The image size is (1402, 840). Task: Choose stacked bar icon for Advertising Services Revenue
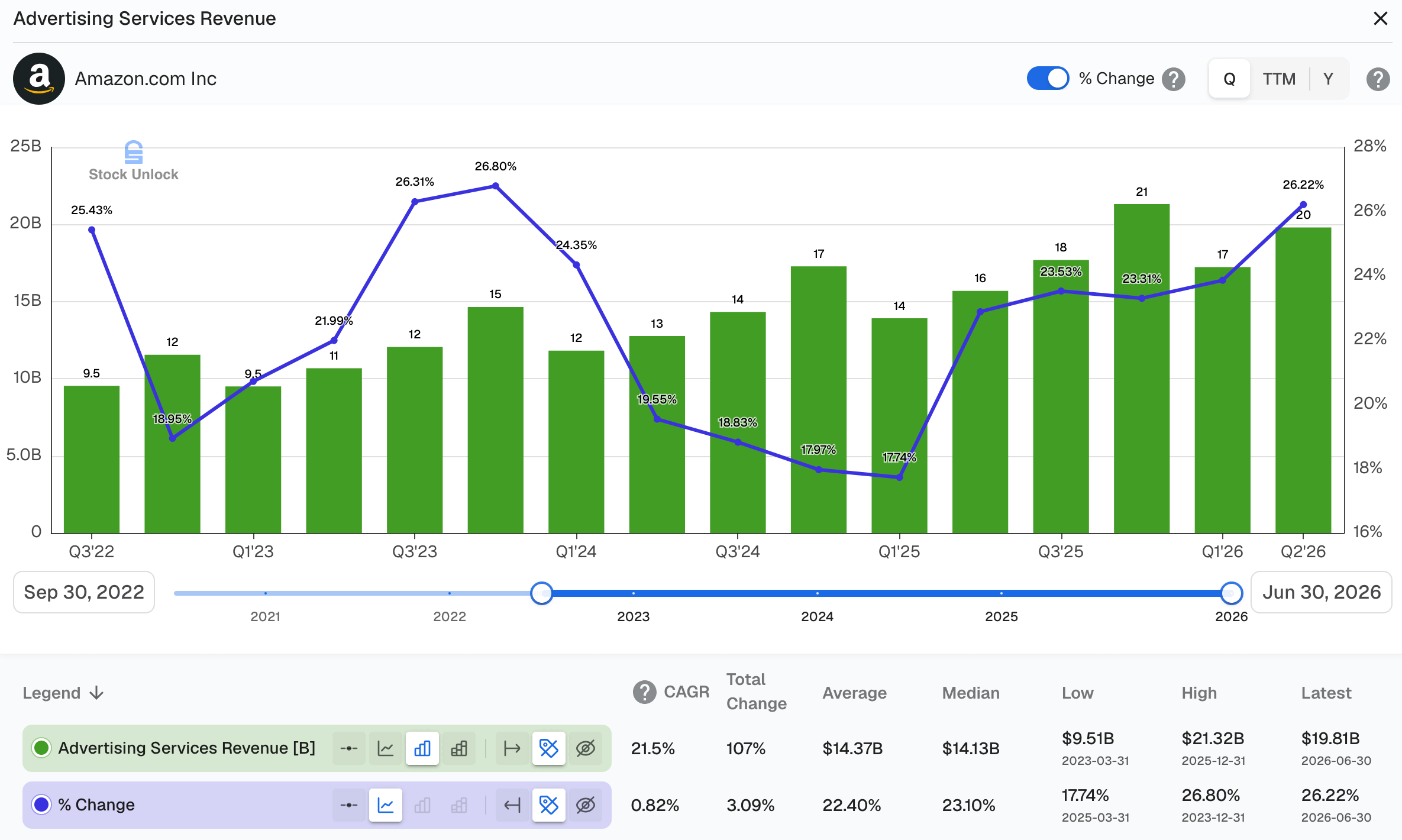pyautogui.click(x=459, y=748)
